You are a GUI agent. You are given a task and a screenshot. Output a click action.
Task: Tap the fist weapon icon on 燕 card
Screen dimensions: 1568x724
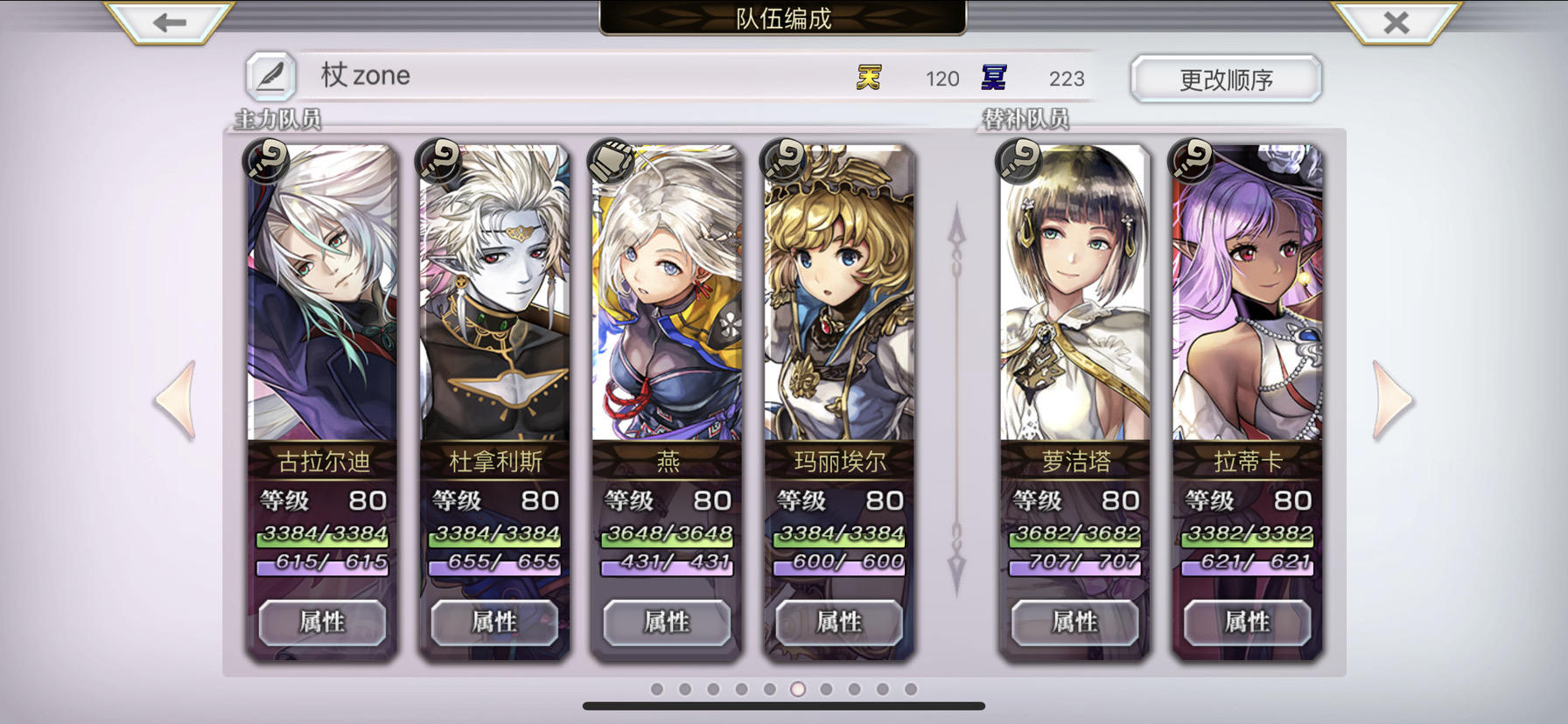point(610,160)
